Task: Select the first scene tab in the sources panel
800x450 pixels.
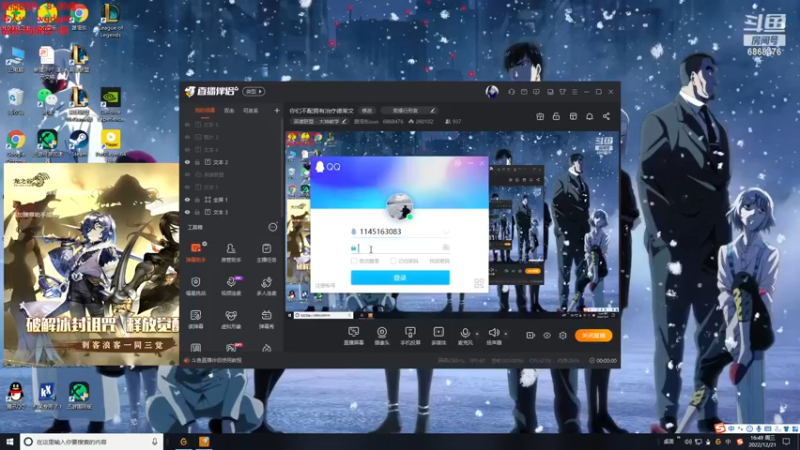Action: (205, 111)
